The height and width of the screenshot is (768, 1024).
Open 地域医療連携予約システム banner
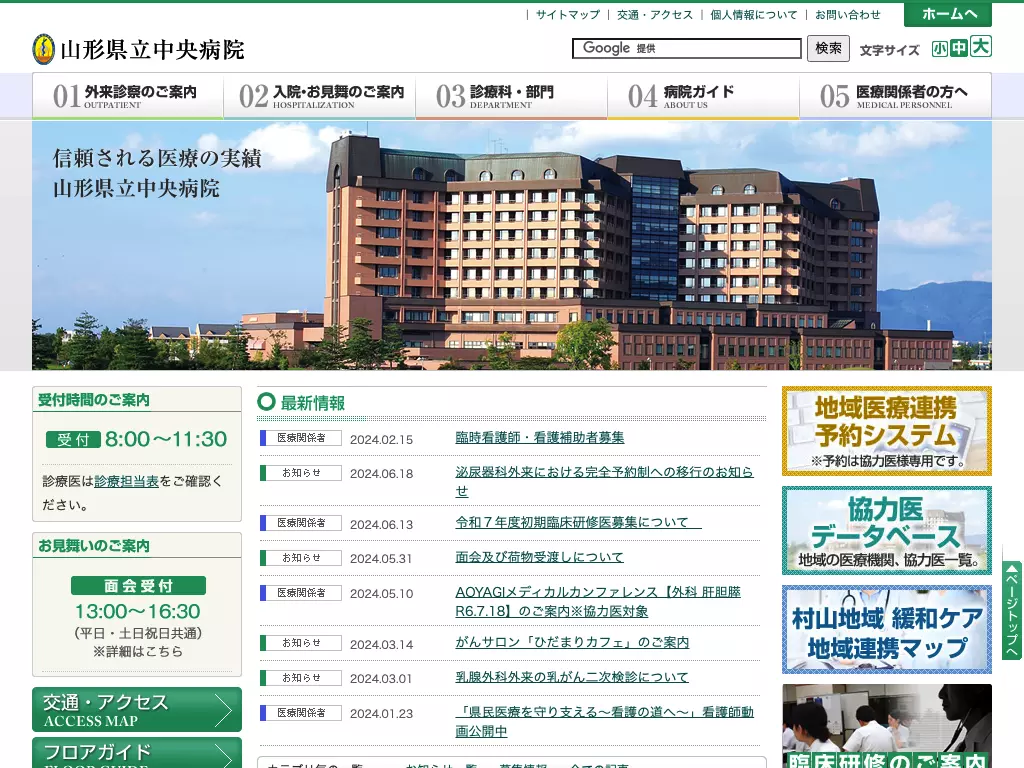pyautogui.click(x=887, y=431)
